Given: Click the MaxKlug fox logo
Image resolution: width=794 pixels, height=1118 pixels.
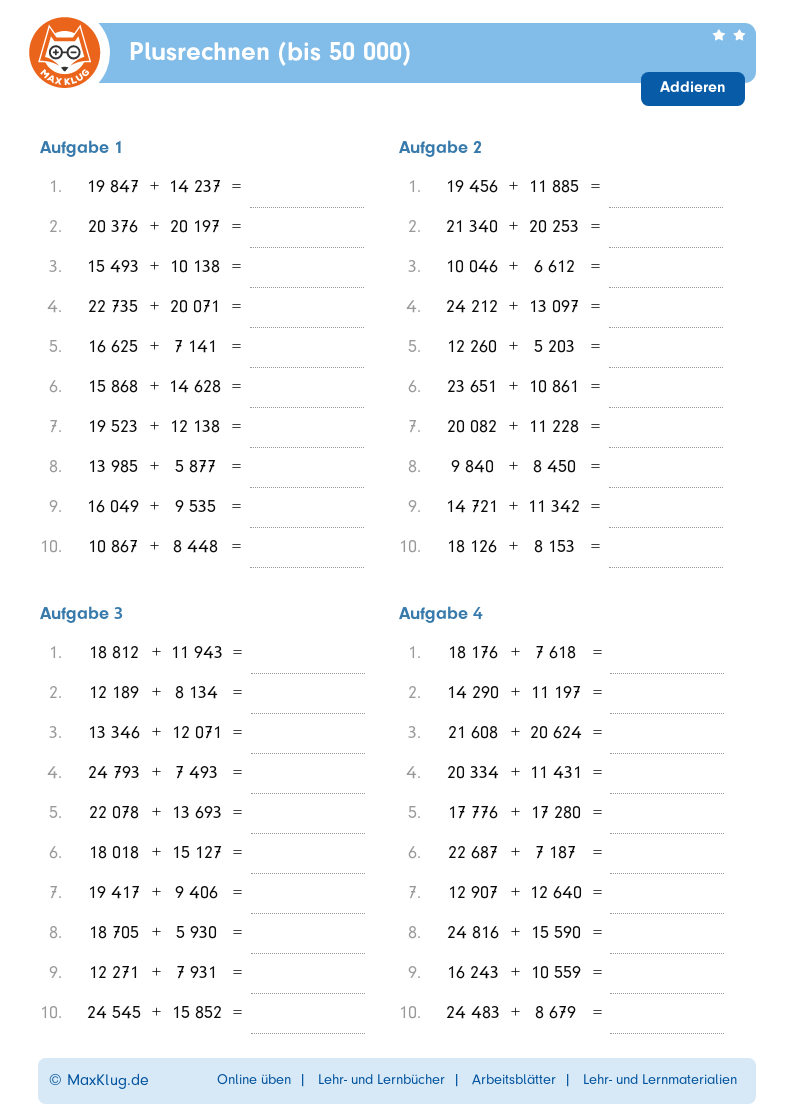Looking at the screenshot, I should [x=65, y=53].
